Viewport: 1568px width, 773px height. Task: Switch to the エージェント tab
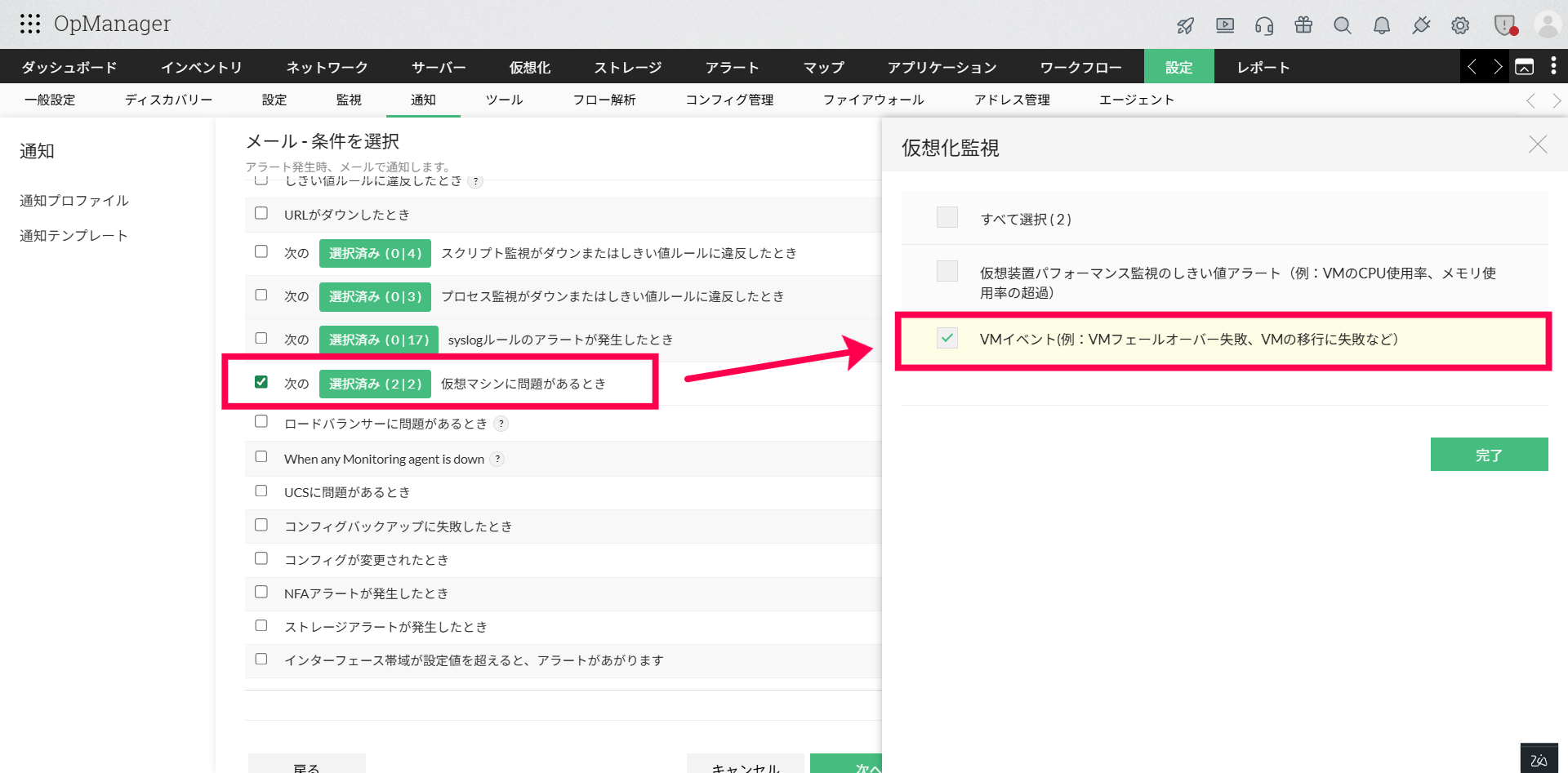pyautogui.click(x=1137, y=100)
